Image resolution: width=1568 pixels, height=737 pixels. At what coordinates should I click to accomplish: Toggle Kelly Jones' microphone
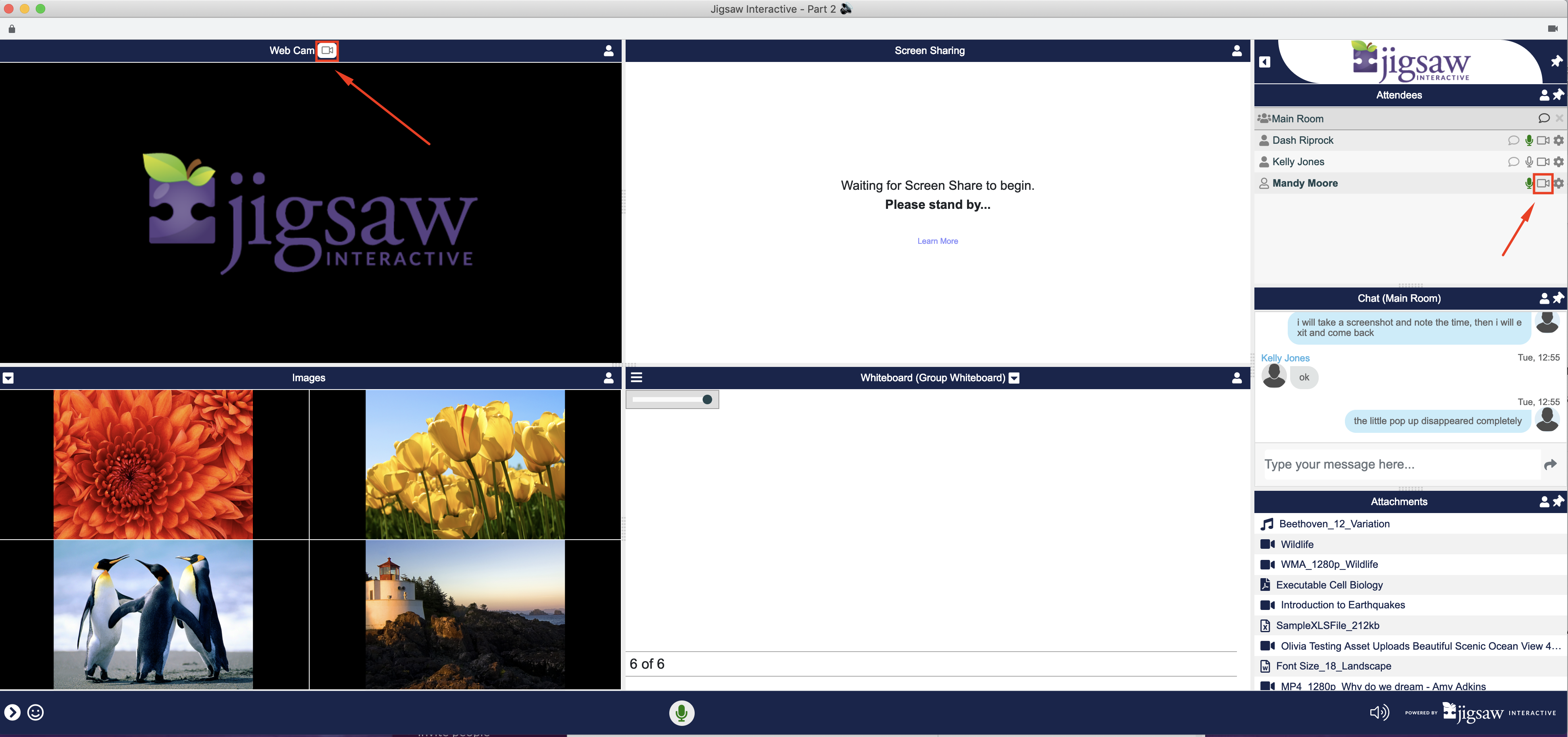(1529, 162)
